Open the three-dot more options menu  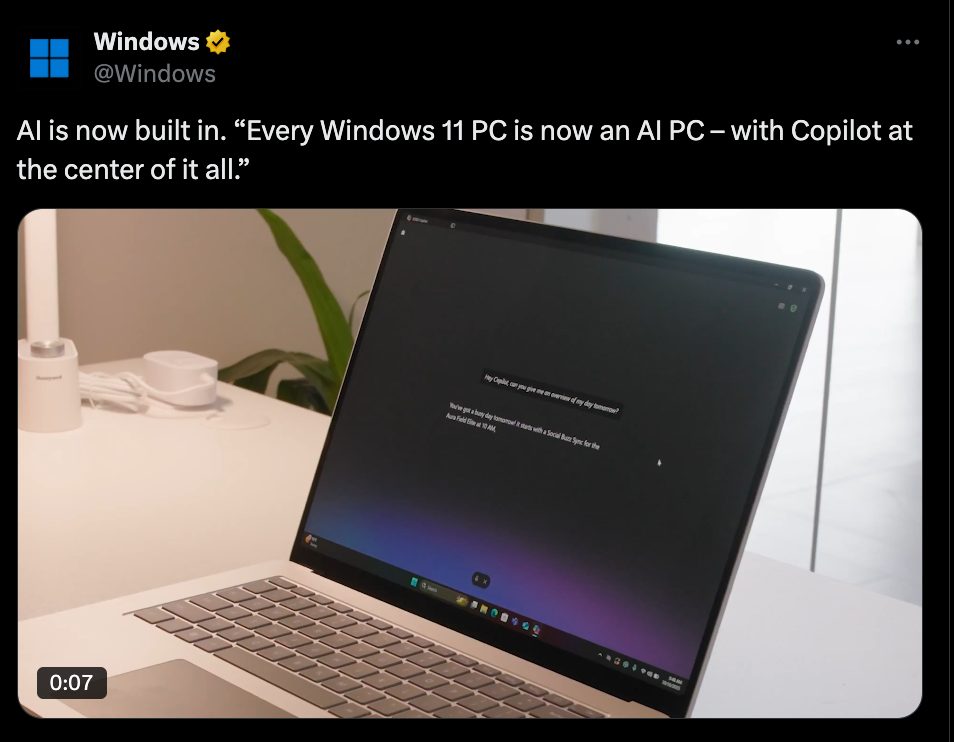tap(908, 42)
